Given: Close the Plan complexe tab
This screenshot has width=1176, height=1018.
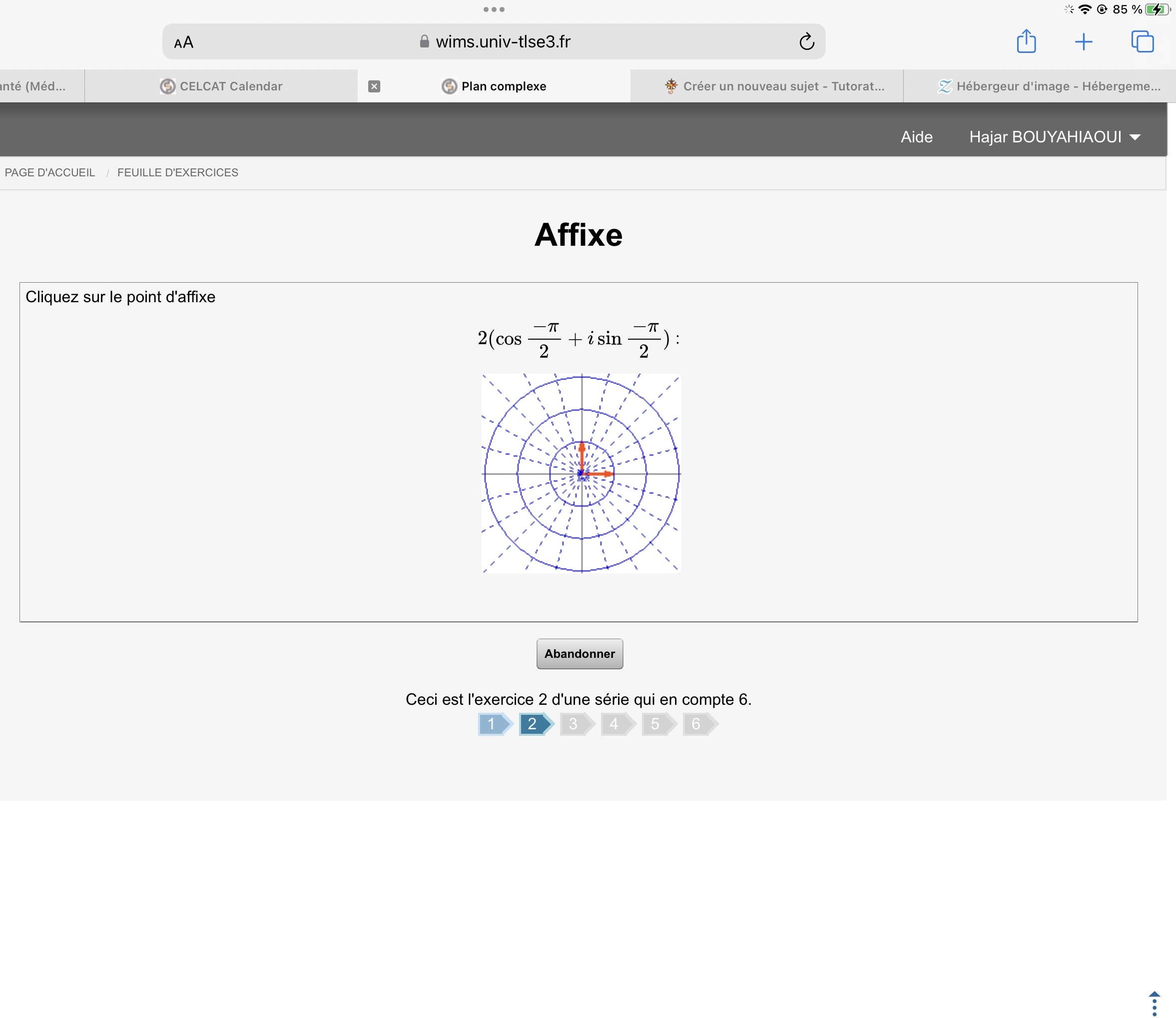Looking at the screenshot, I should click(x=374, y=86).
